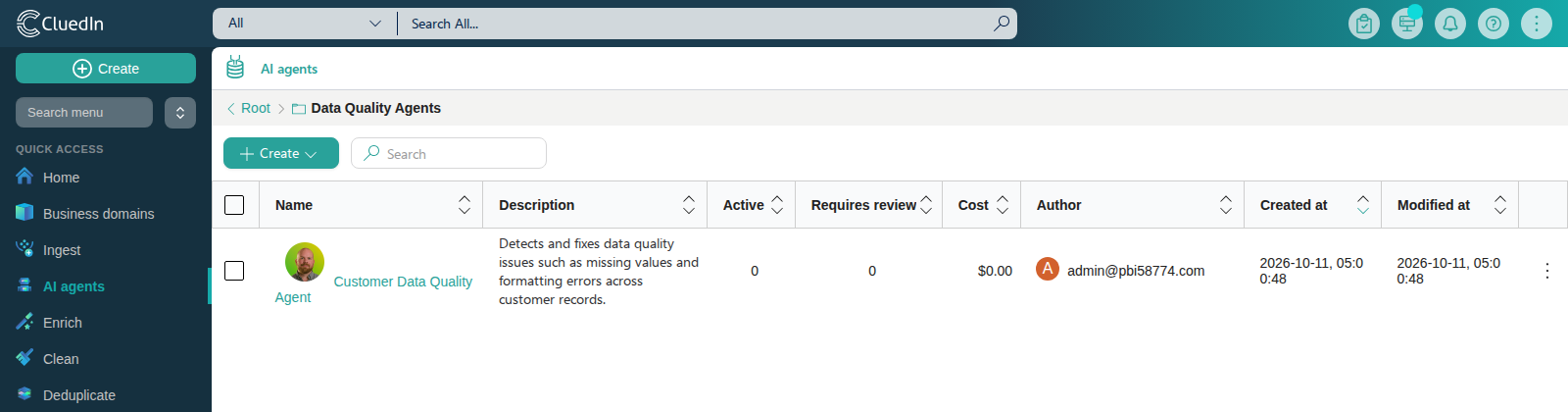Click the AI agents page title link
The height and width of the screenshot is (412, 1568).
click(x=289, y=69)
